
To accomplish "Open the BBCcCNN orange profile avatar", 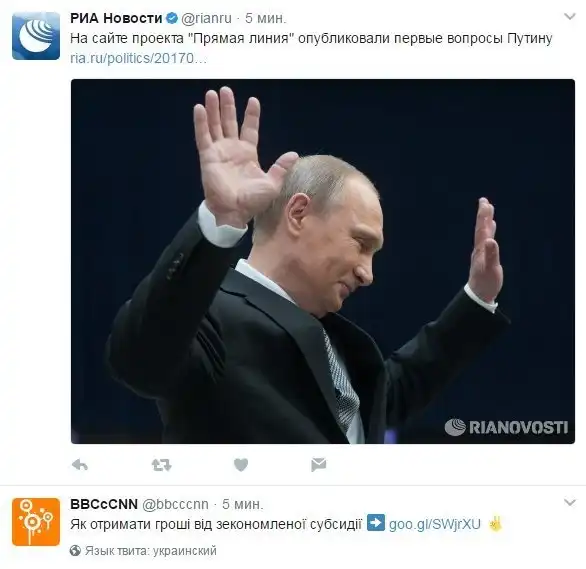I will point(36,522).
